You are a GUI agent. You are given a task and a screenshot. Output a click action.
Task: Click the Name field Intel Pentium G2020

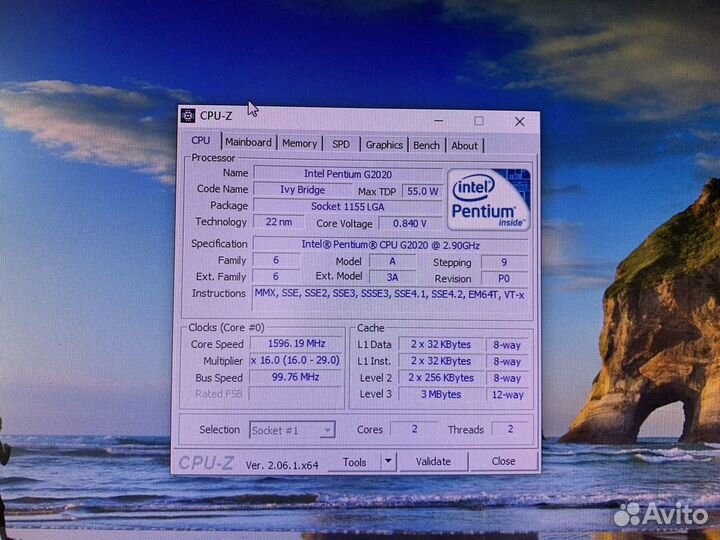pyautogui.click(x=348, y=174)
